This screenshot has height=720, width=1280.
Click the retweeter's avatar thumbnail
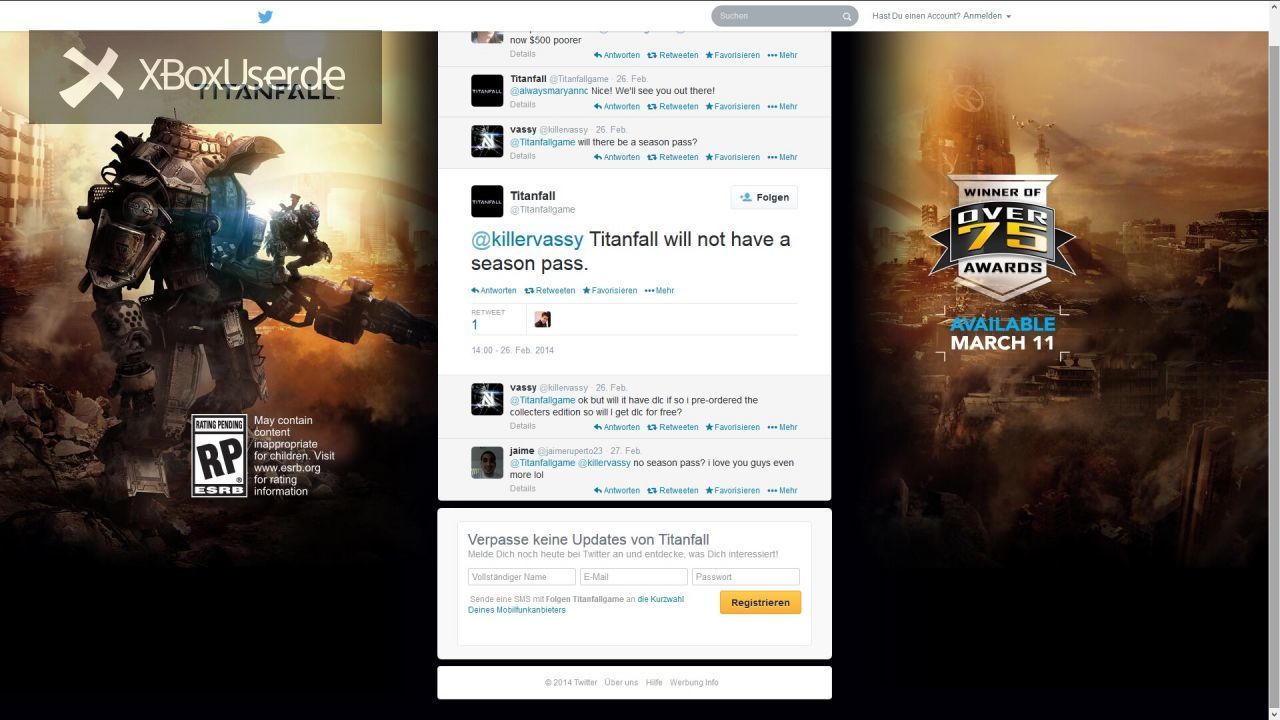(x=543, y=319)
